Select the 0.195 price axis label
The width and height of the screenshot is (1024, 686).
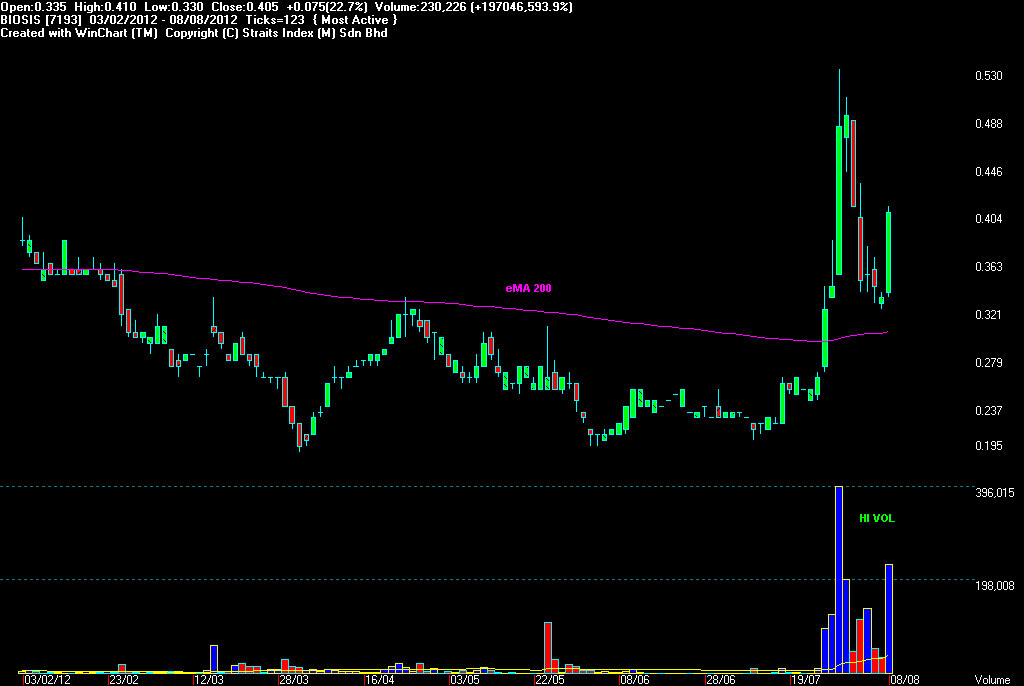point(989,446)
